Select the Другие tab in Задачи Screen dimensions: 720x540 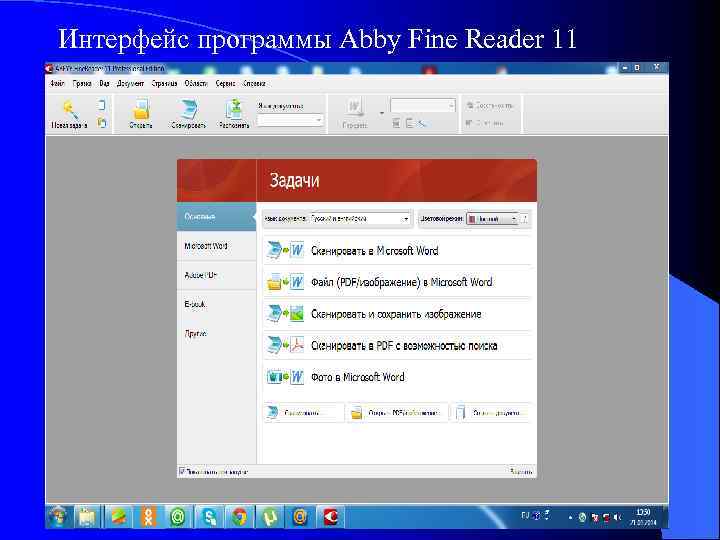(x=216, y=334)
